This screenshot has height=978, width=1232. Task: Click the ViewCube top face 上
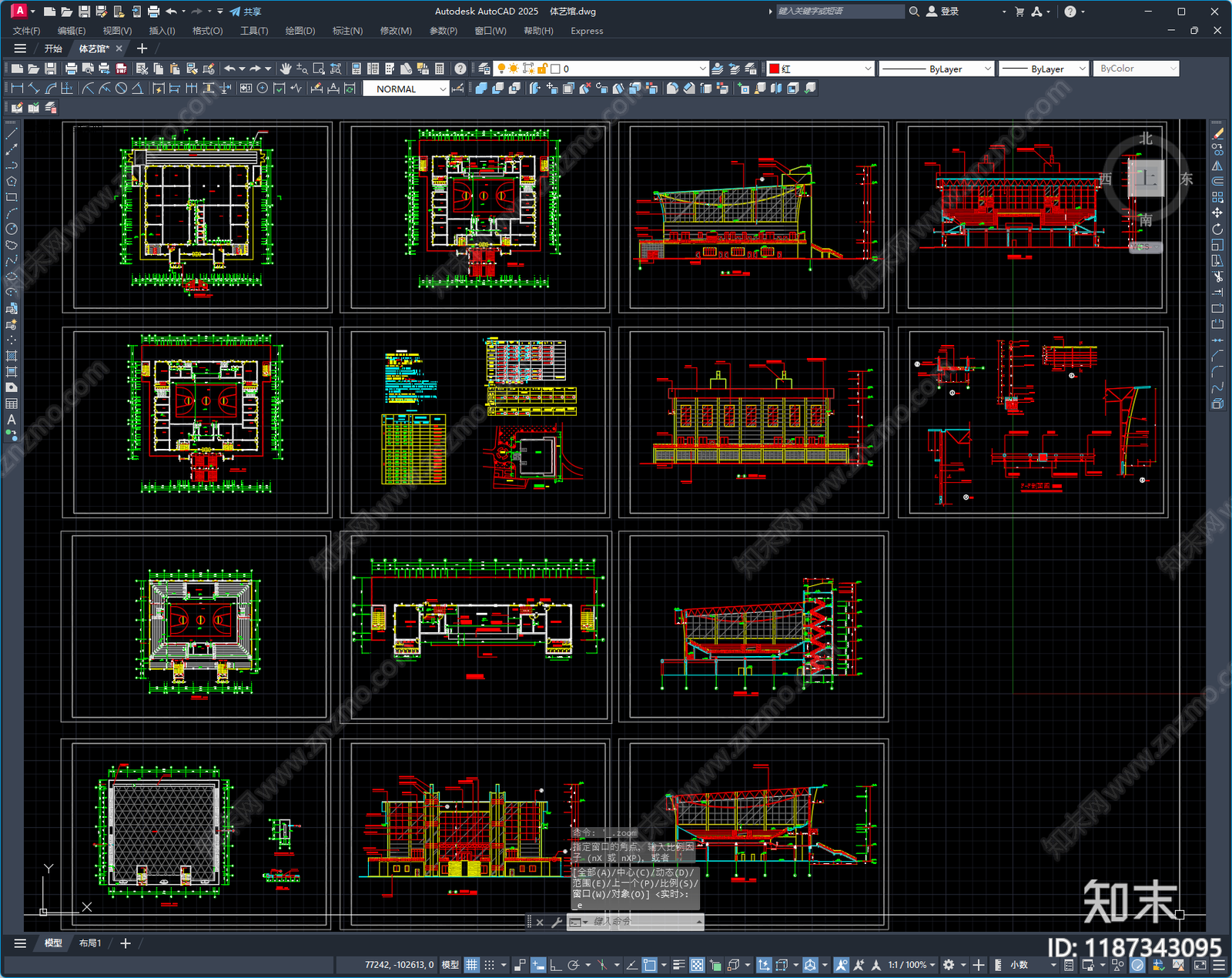tap(1146, 179)
